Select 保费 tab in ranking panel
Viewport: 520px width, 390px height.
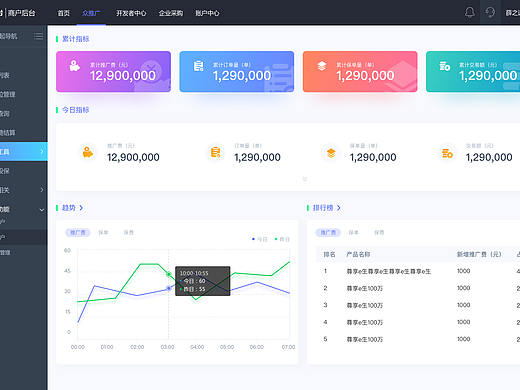[x=379, y=232]
